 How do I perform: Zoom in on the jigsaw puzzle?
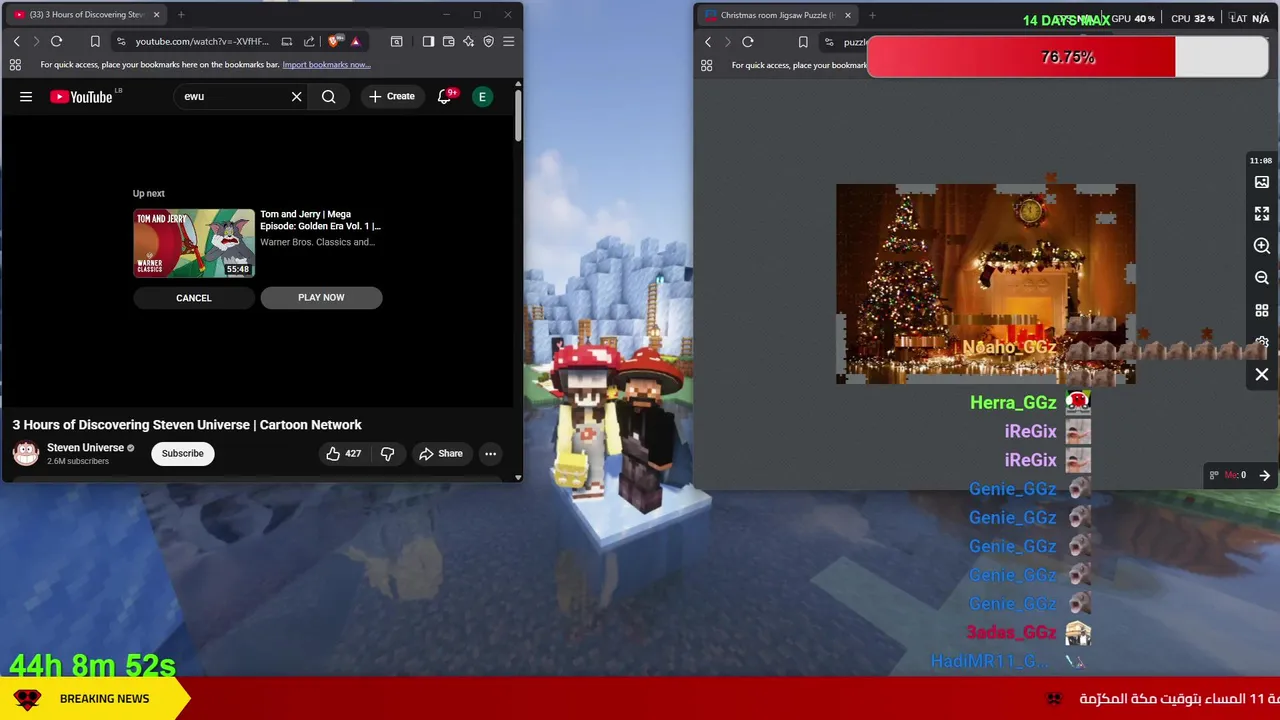(1262, 246)
